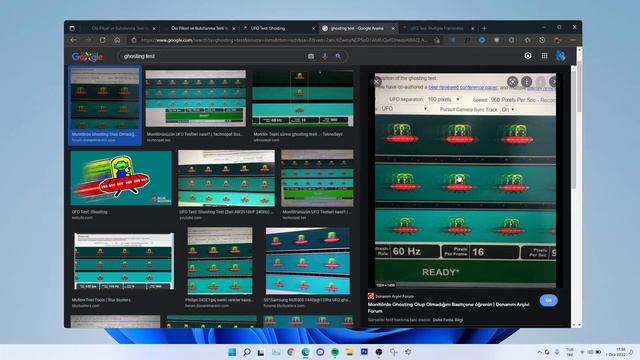The height and width of the screenshot is (360, 640).
Task: Open the Philips 242E1 forum thumbnail
Action: pos(220,261)
